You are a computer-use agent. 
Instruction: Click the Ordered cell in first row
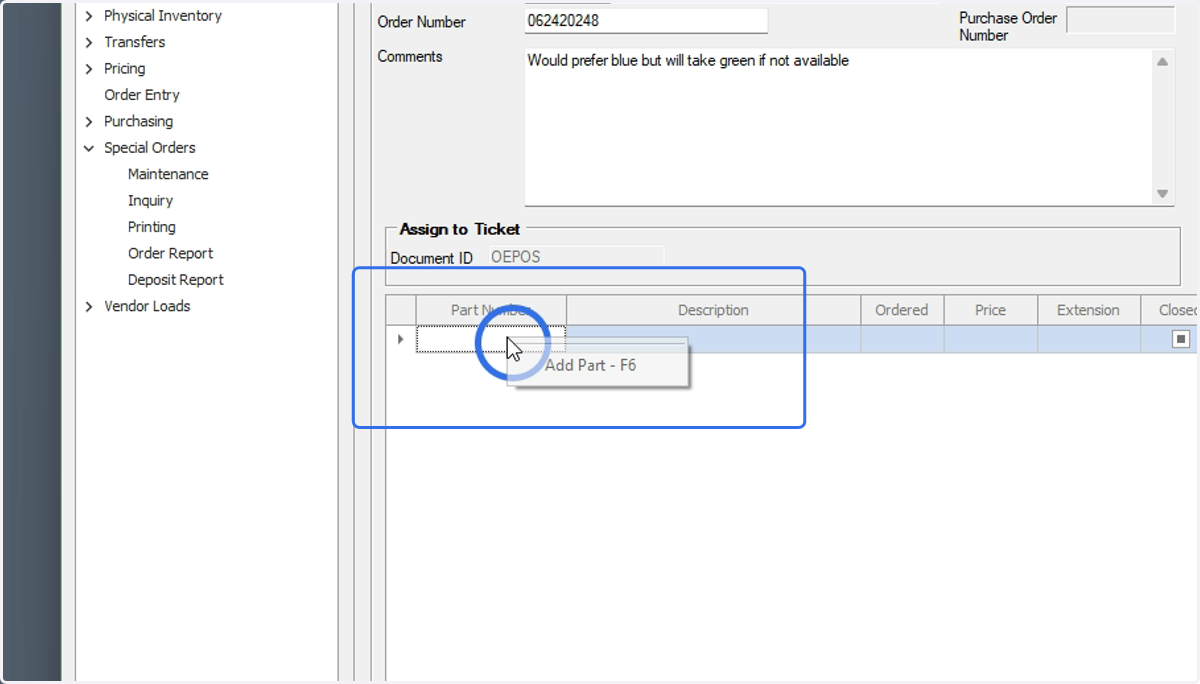(902, 339)
